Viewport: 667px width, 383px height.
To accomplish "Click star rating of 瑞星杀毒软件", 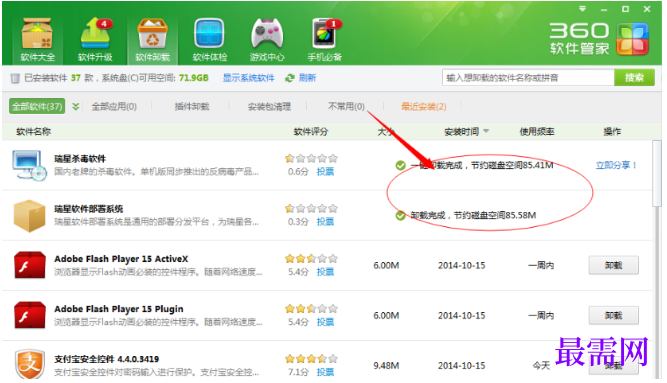I will 311,159.
